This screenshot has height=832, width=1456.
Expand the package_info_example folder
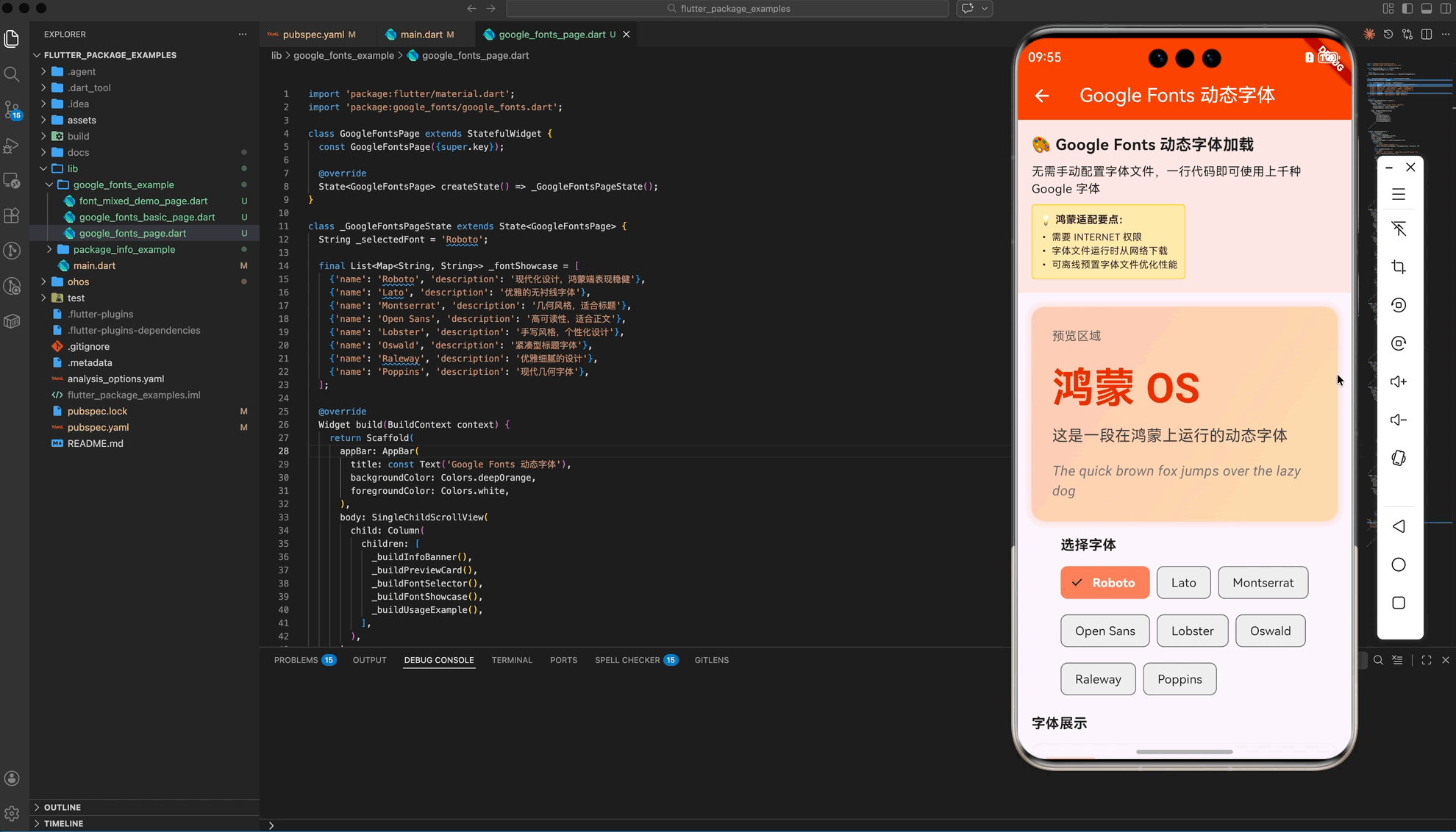click(x=124, y=249)
